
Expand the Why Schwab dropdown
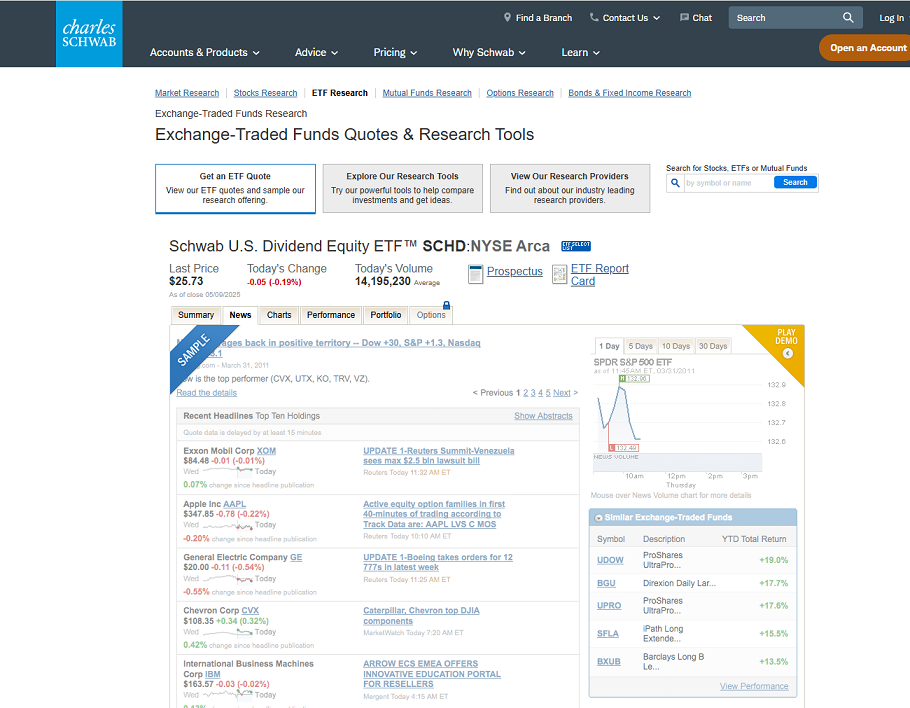coord(489,52)
